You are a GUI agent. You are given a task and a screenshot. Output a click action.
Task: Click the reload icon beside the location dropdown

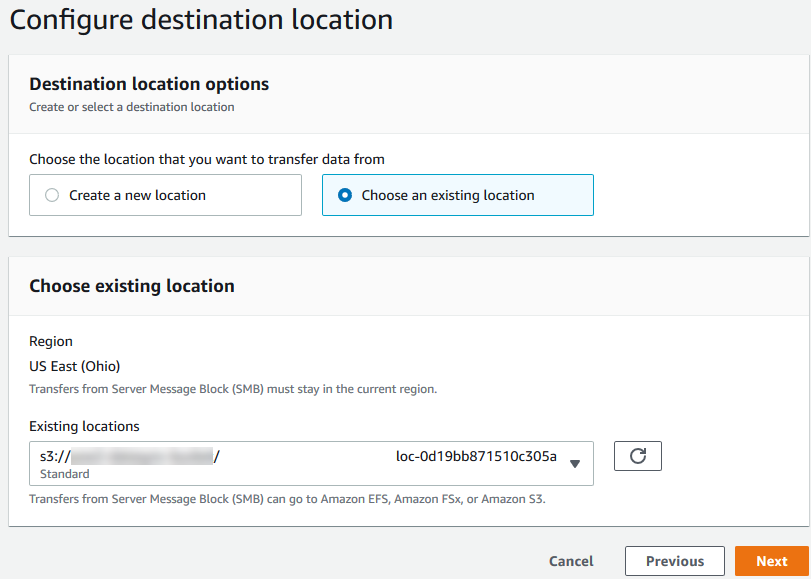coord(637,455)
